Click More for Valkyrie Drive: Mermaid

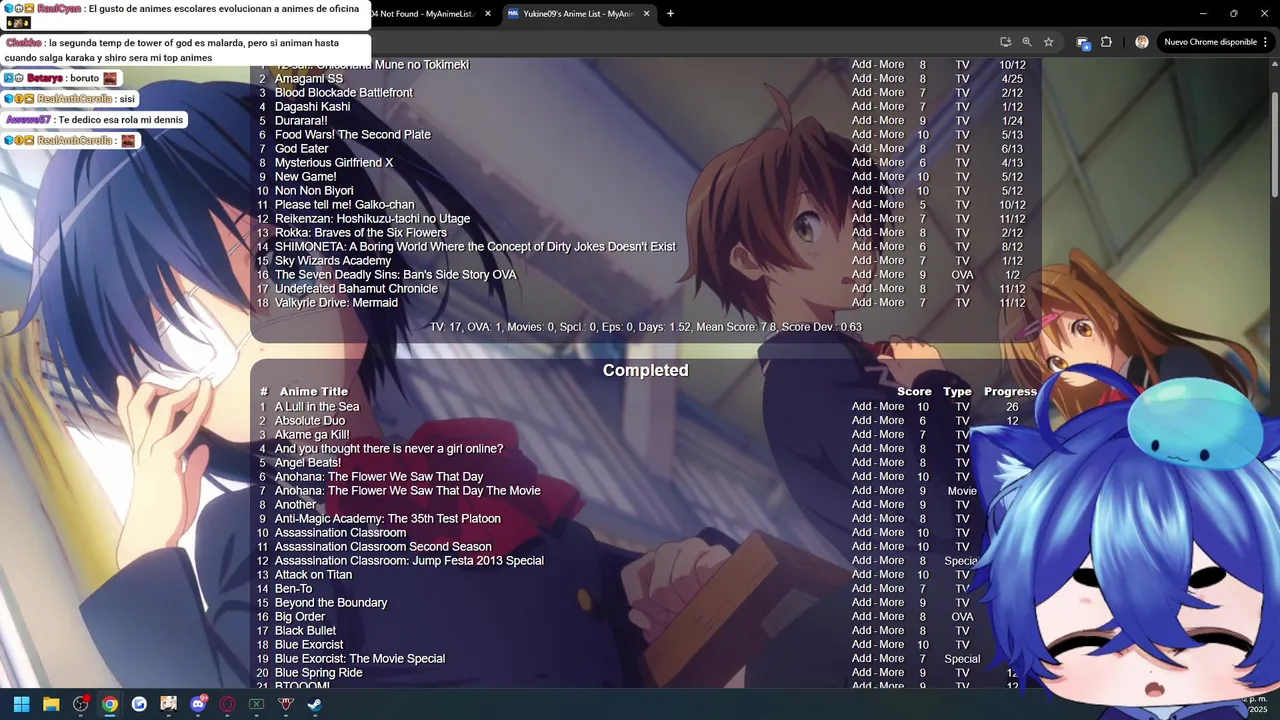pyautogui.click(x=892, y=303)
